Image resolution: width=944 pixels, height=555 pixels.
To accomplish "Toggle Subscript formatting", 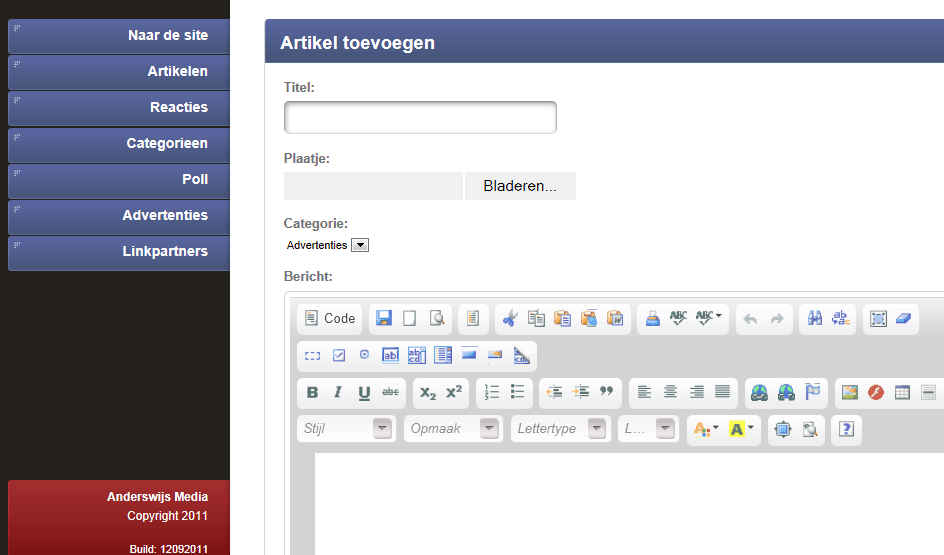I will (428, 392).
